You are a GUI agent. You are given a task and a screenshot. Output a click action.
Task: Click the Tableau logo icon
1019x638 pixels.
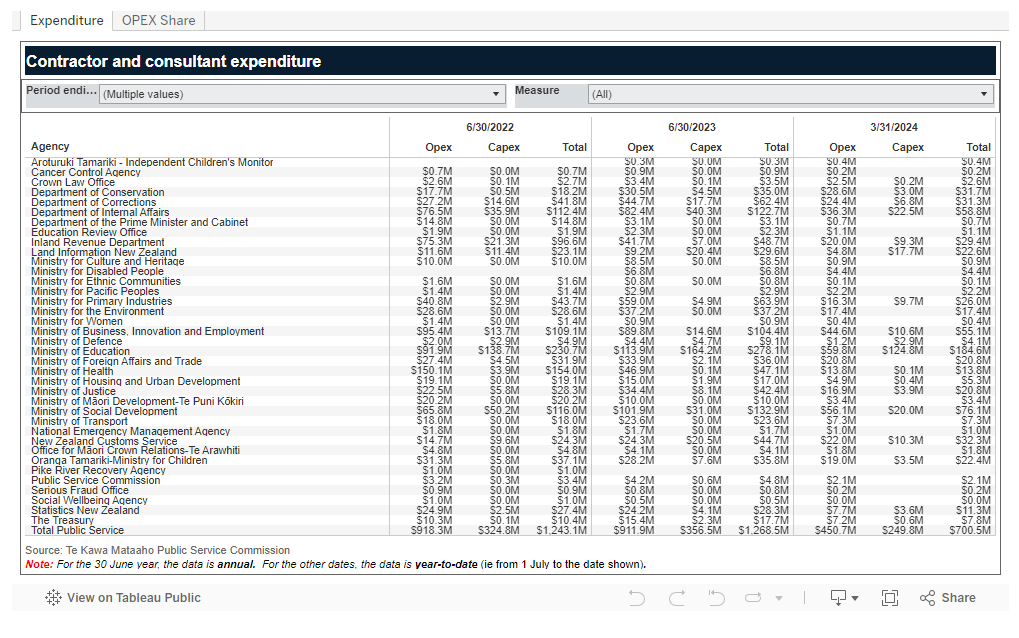(53, 598)
